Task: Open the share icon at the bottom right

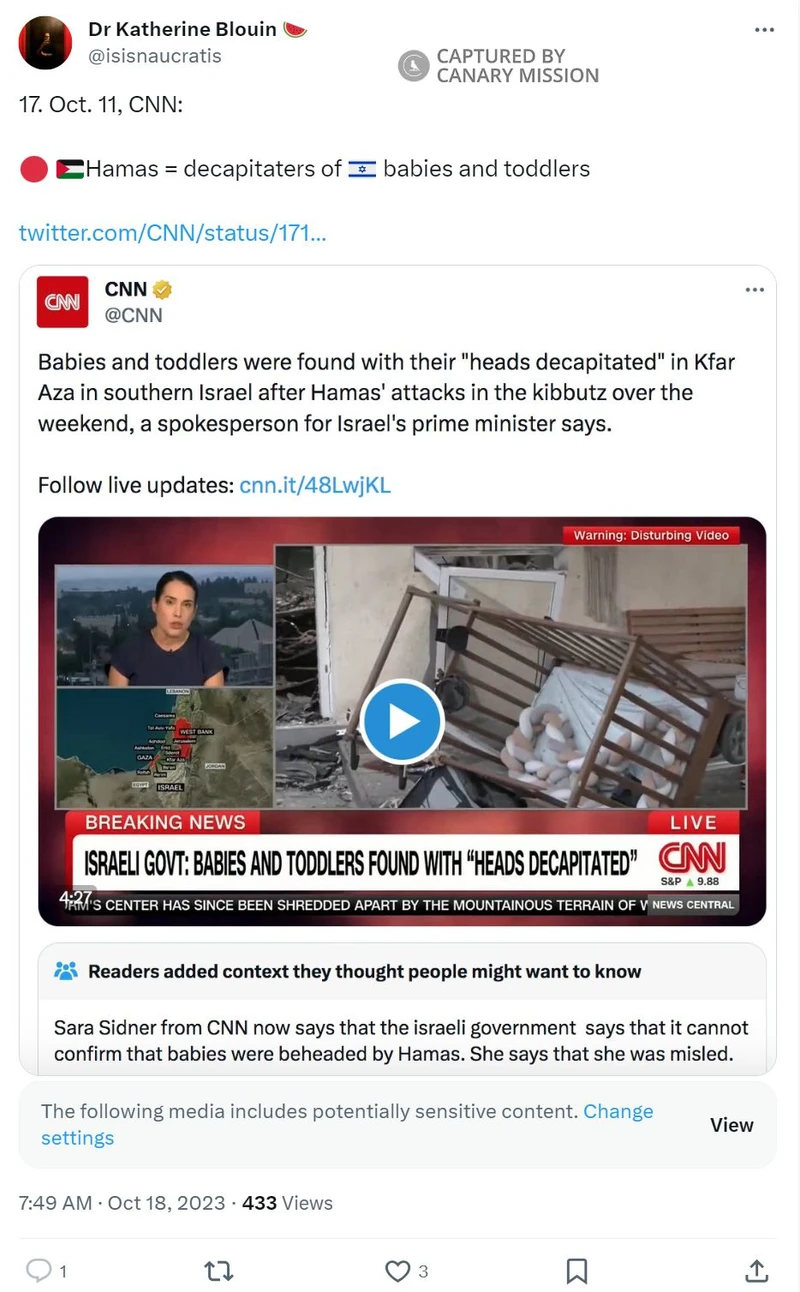Action: pos(757,1270)
